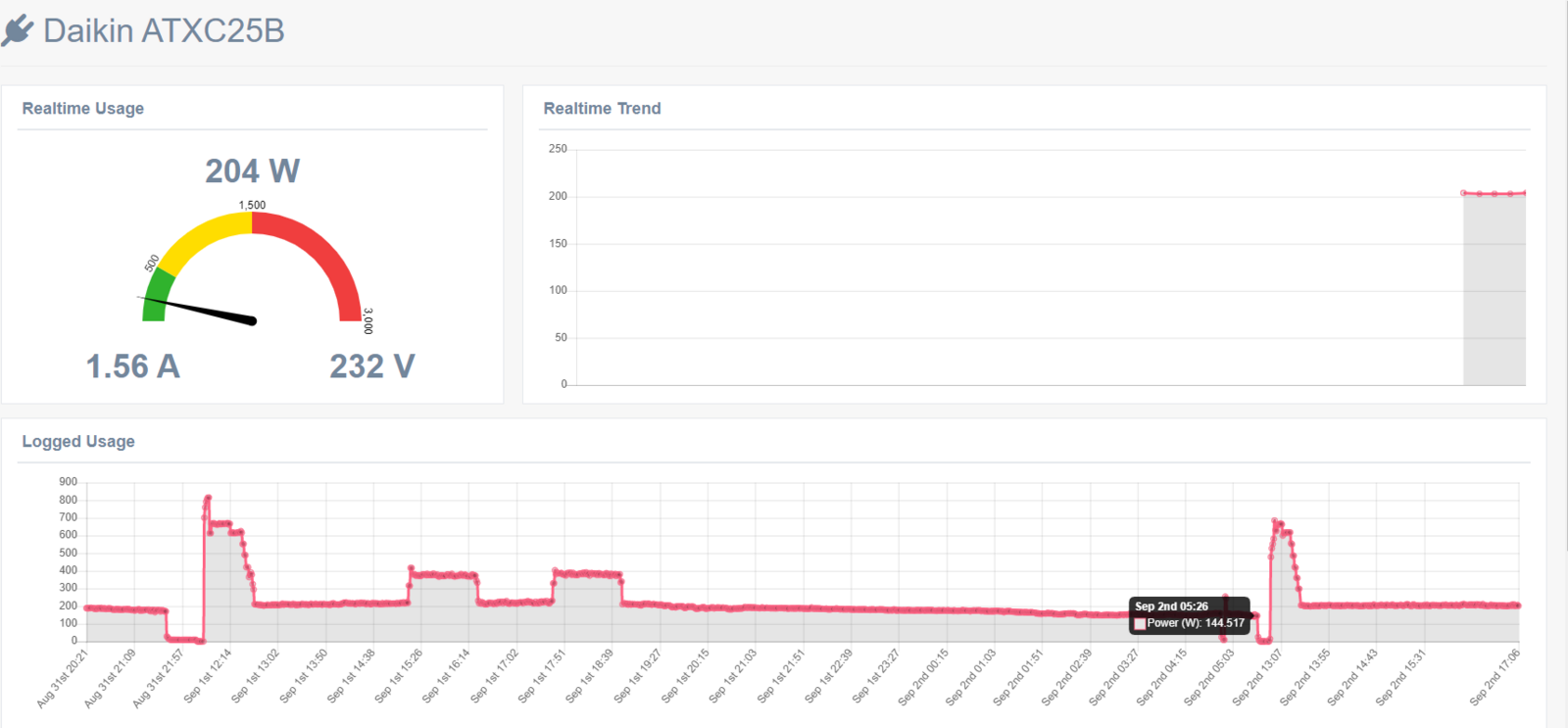This screenshot has width=1568, height=728.
Task: Click the 3,000 gauge scale label
Action: (368, 321)
